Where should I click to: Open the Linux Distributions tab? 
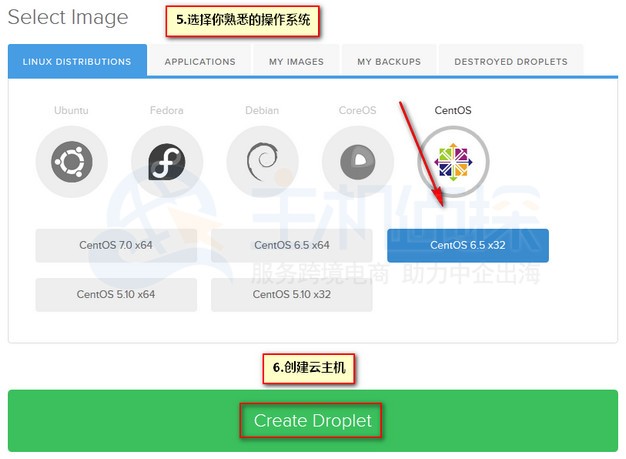77,60
